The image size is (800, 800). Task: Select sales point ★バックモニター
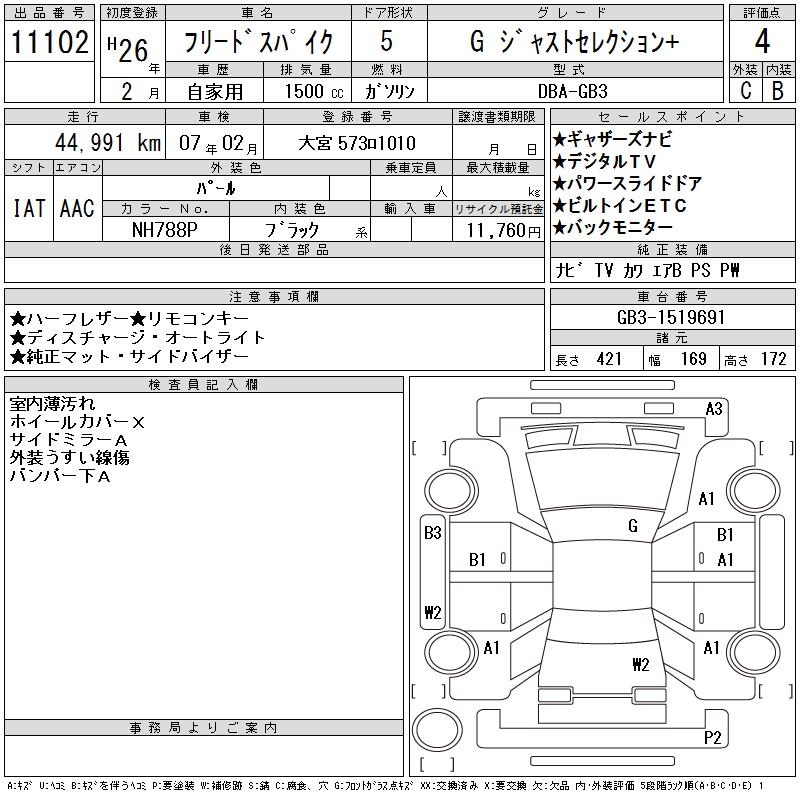[x=613, y=227]
